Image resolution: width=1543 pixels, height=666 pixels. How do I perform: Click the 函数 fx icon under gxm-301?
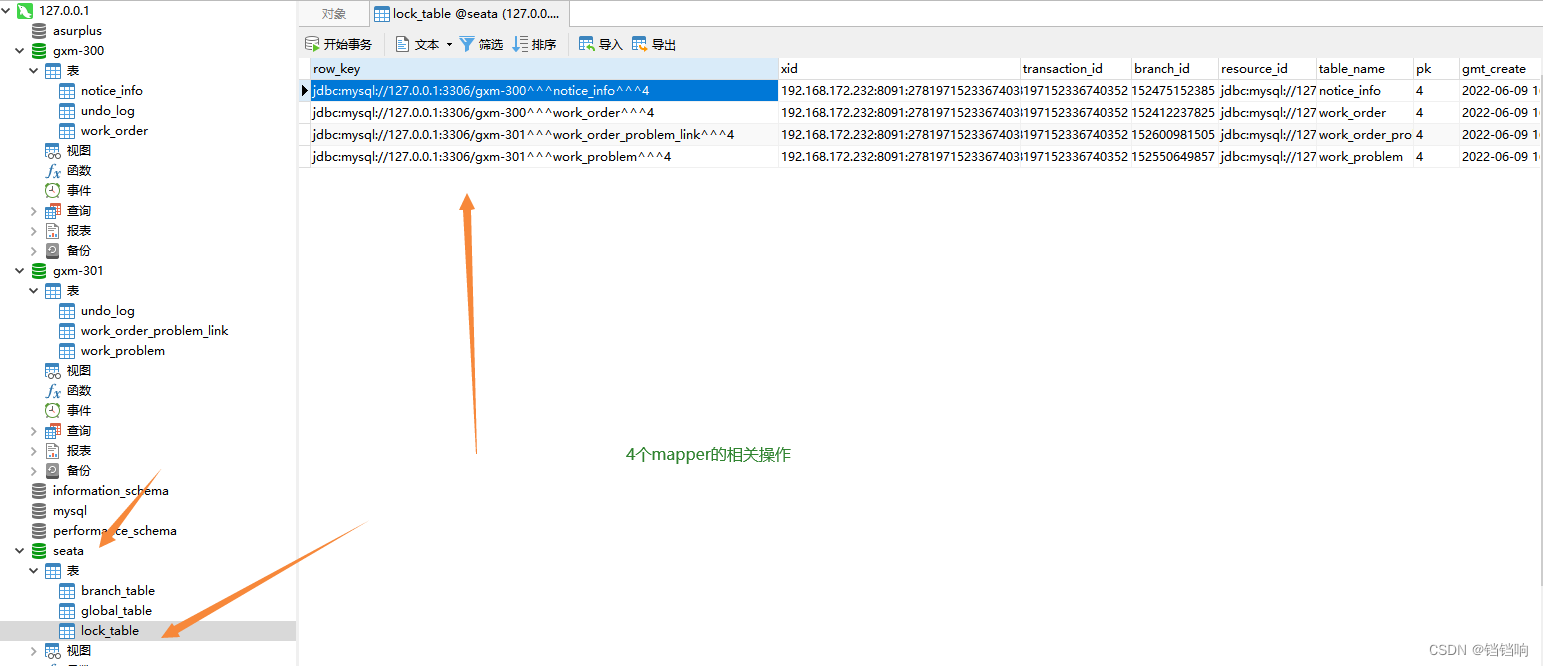pyautogui.click(x=53, y=391)
